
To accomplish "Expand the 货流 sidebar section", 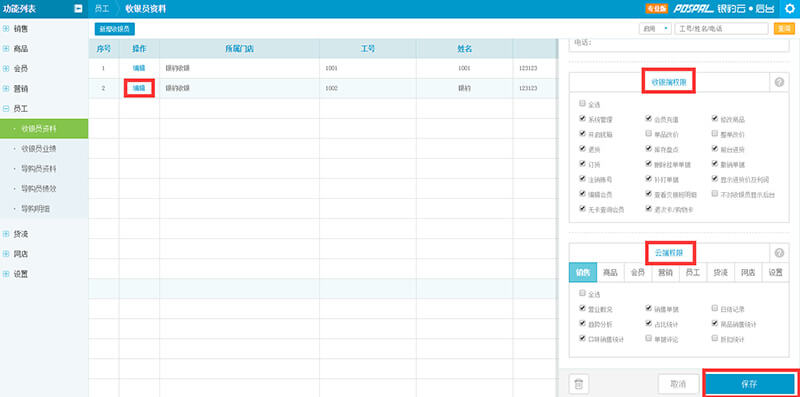I will [x=6, y=234].
